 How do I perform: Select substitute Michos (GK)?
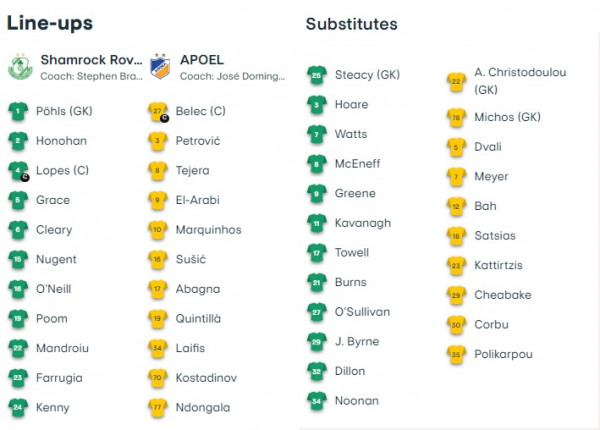coord(507,117)
